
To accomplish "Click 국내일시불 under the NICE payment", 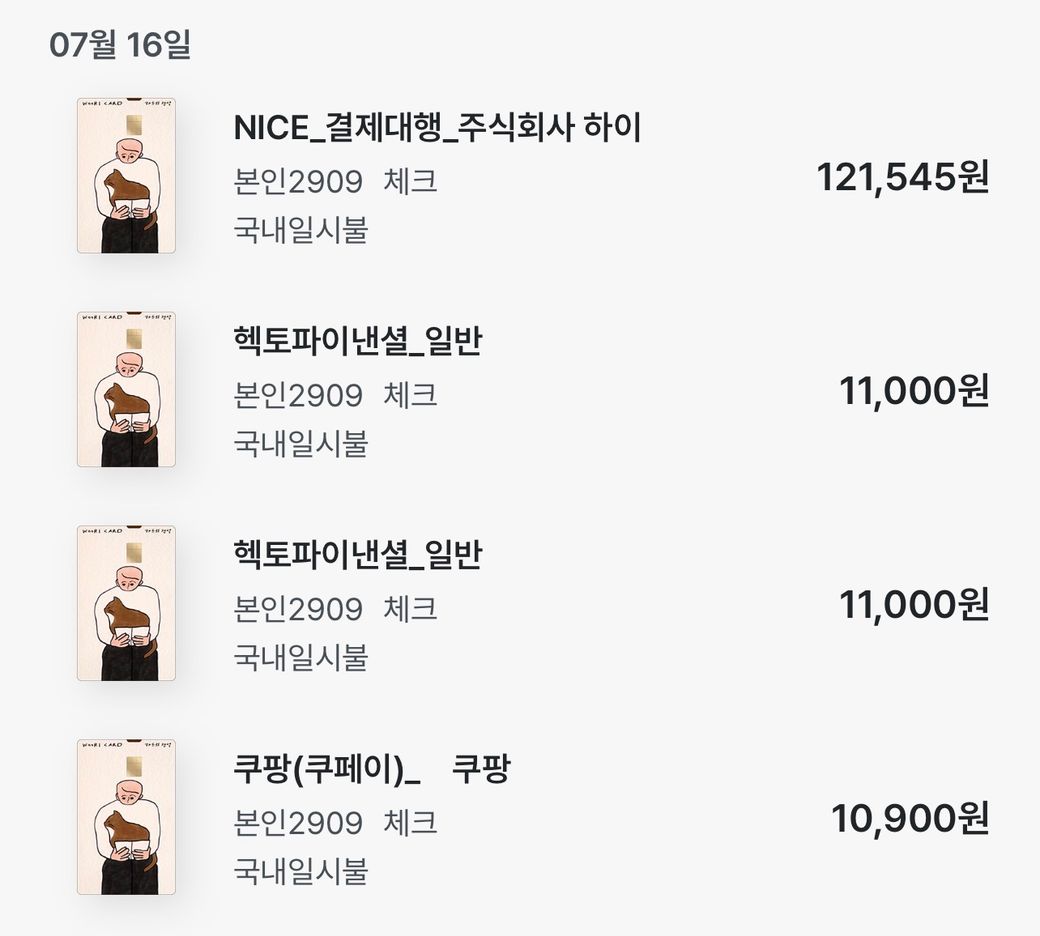I will pyautogui.click(x=301, y=230).
